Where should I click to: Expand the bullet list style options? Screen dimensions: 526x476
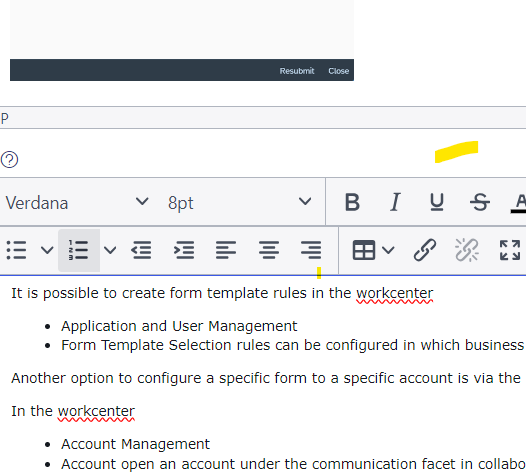point(47,250)
